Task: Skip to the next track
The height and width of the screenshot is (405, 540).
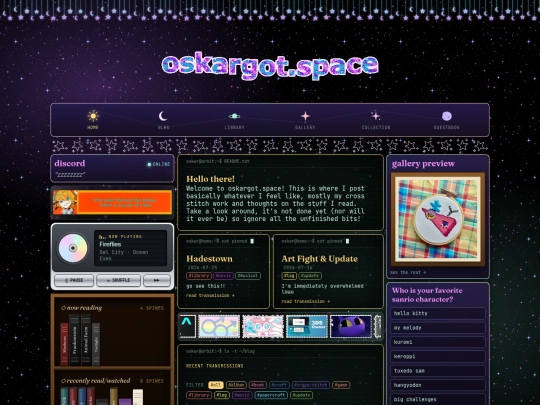Action: 157,280
